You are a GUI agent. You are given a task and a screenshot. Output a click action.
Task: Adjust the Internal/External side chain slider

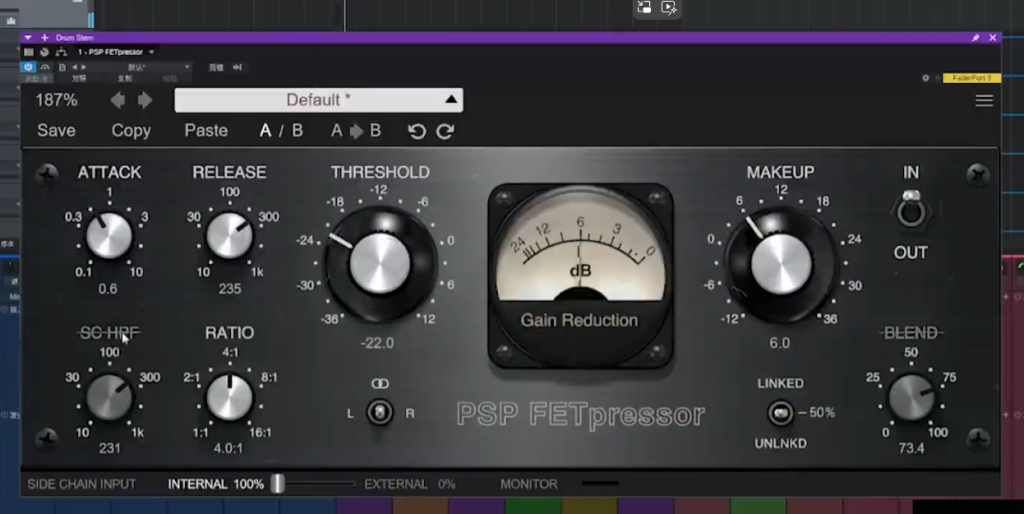pyautogui.click(x=278, y=484)
